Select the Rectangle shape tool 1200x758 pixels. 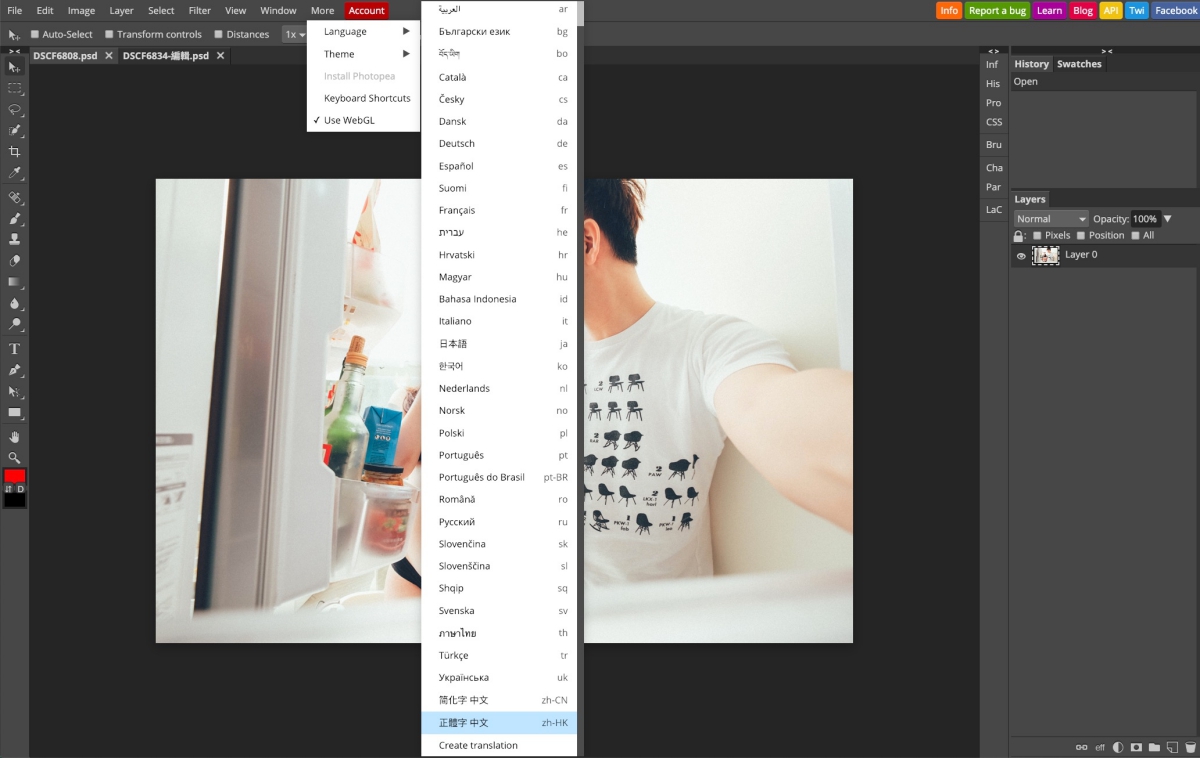14,412
